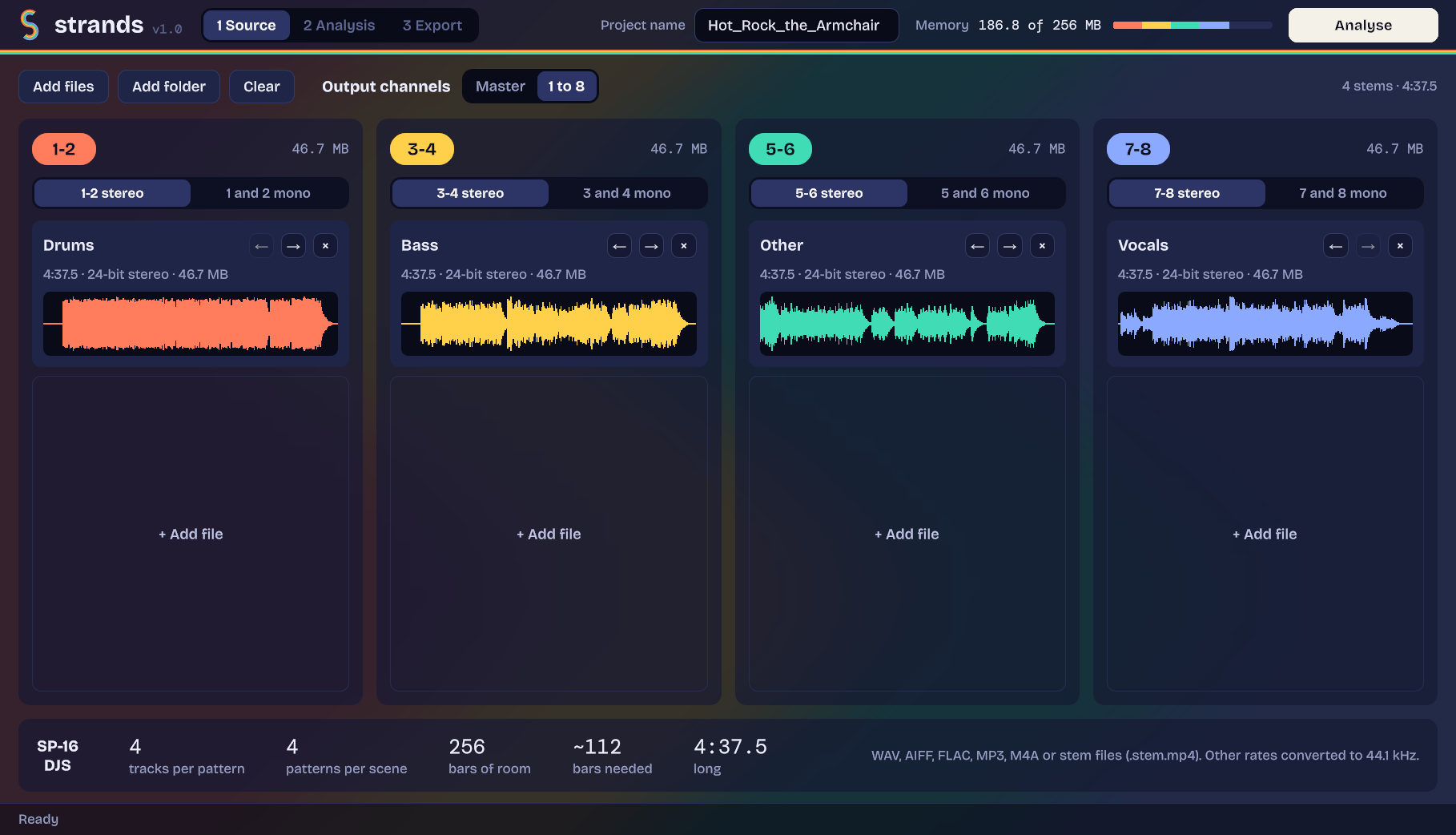Screen dimensions: 1456x835
Task: Move the Bass stem right
Action: coord(651,246)
